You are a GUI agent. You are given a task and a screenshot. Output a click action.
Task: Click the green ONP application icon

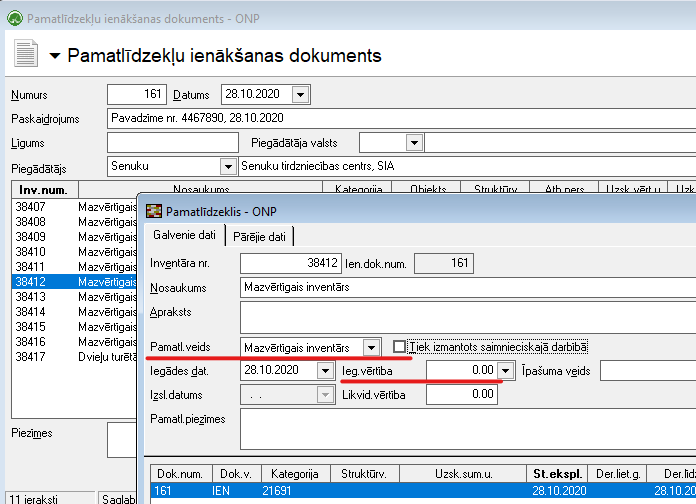coord(15,19)
